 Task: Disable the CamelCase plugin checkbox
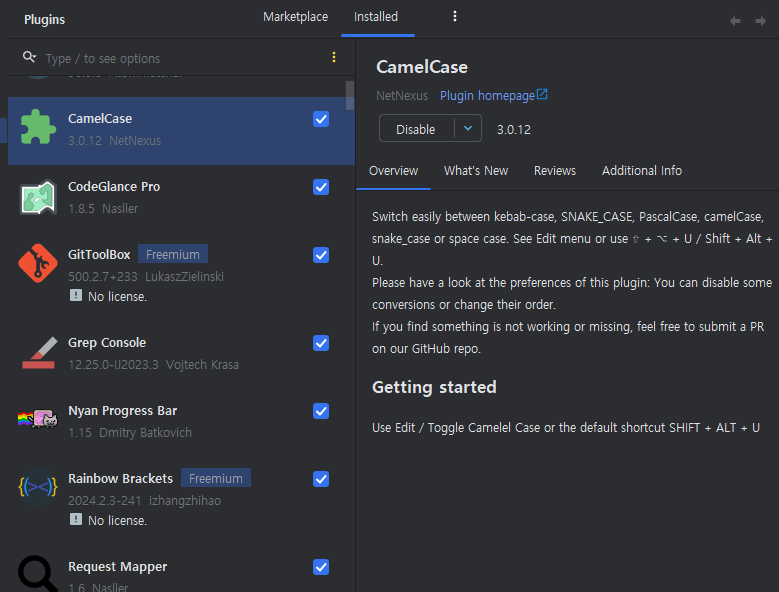click(321, 119)
